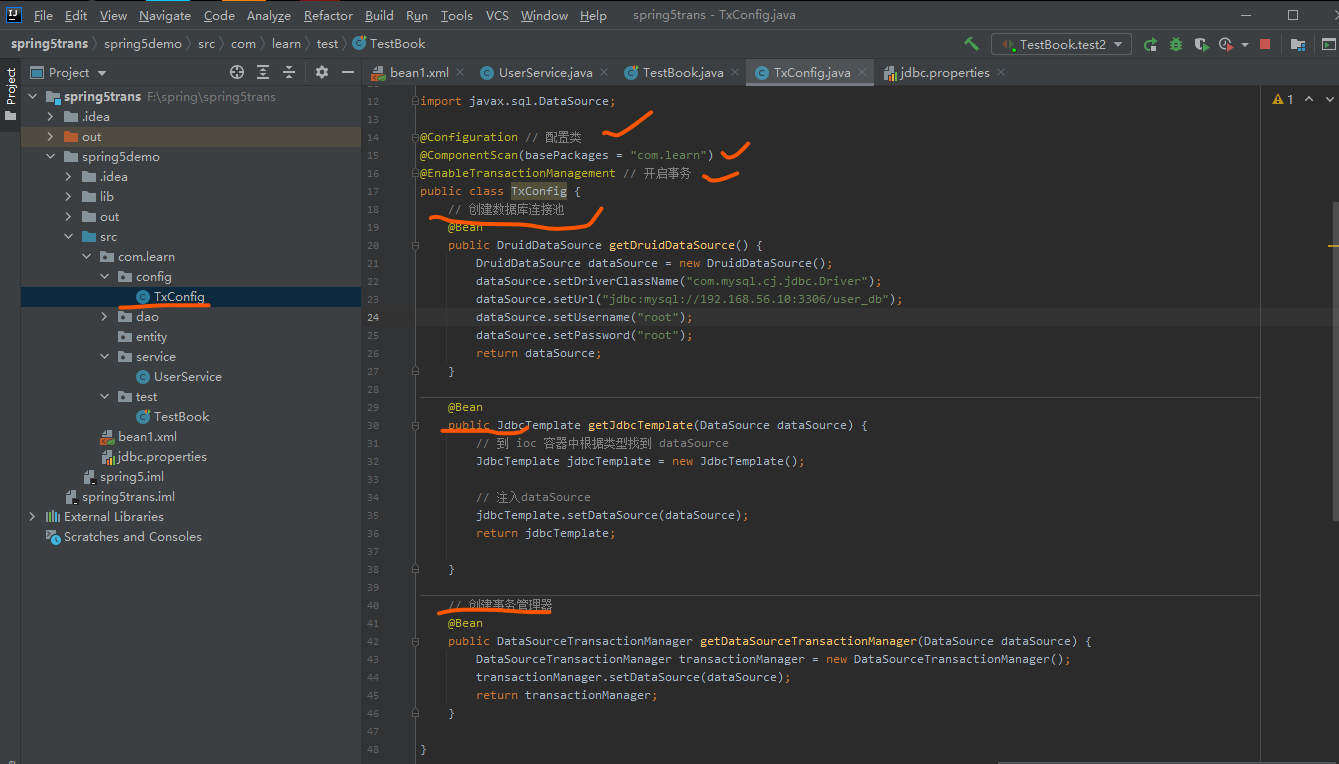Viewport: 1339px width, 764px height.
Task: Expand the dao package
Action: pos(104,317)
